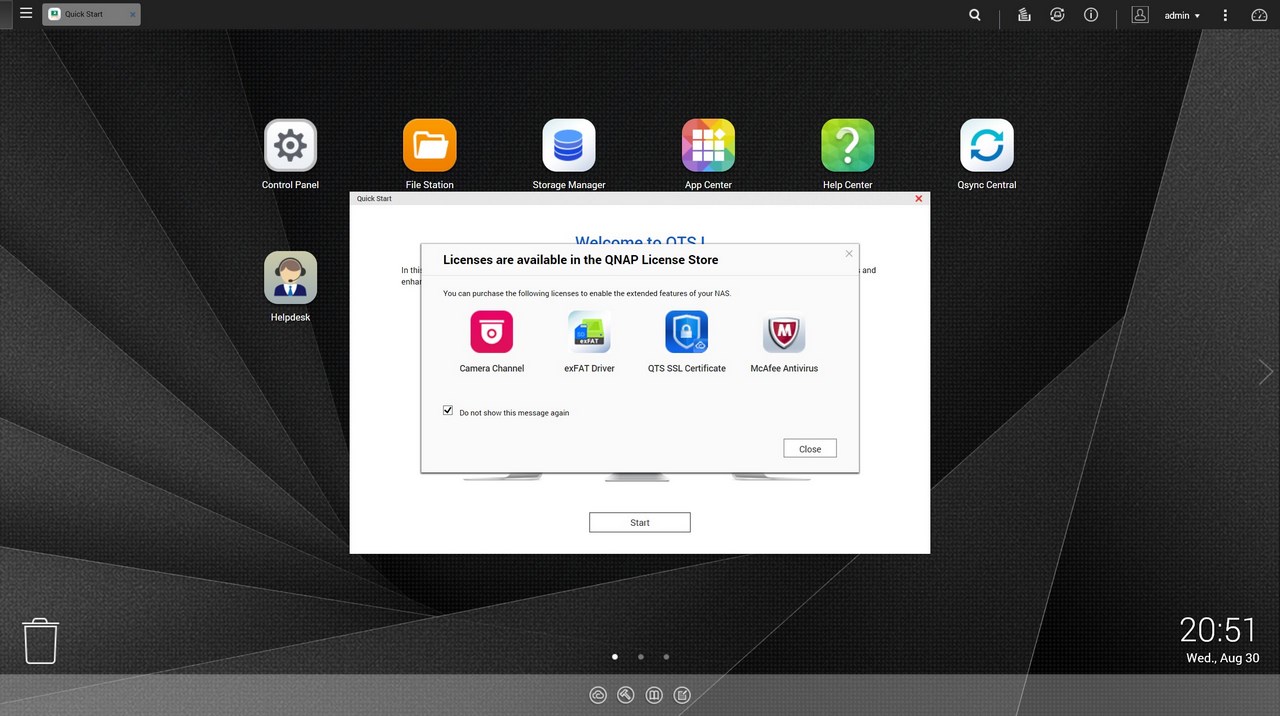Open the event notifications info icon
This screenshot has width=1280, height=716.
[x=1091, y=15]
